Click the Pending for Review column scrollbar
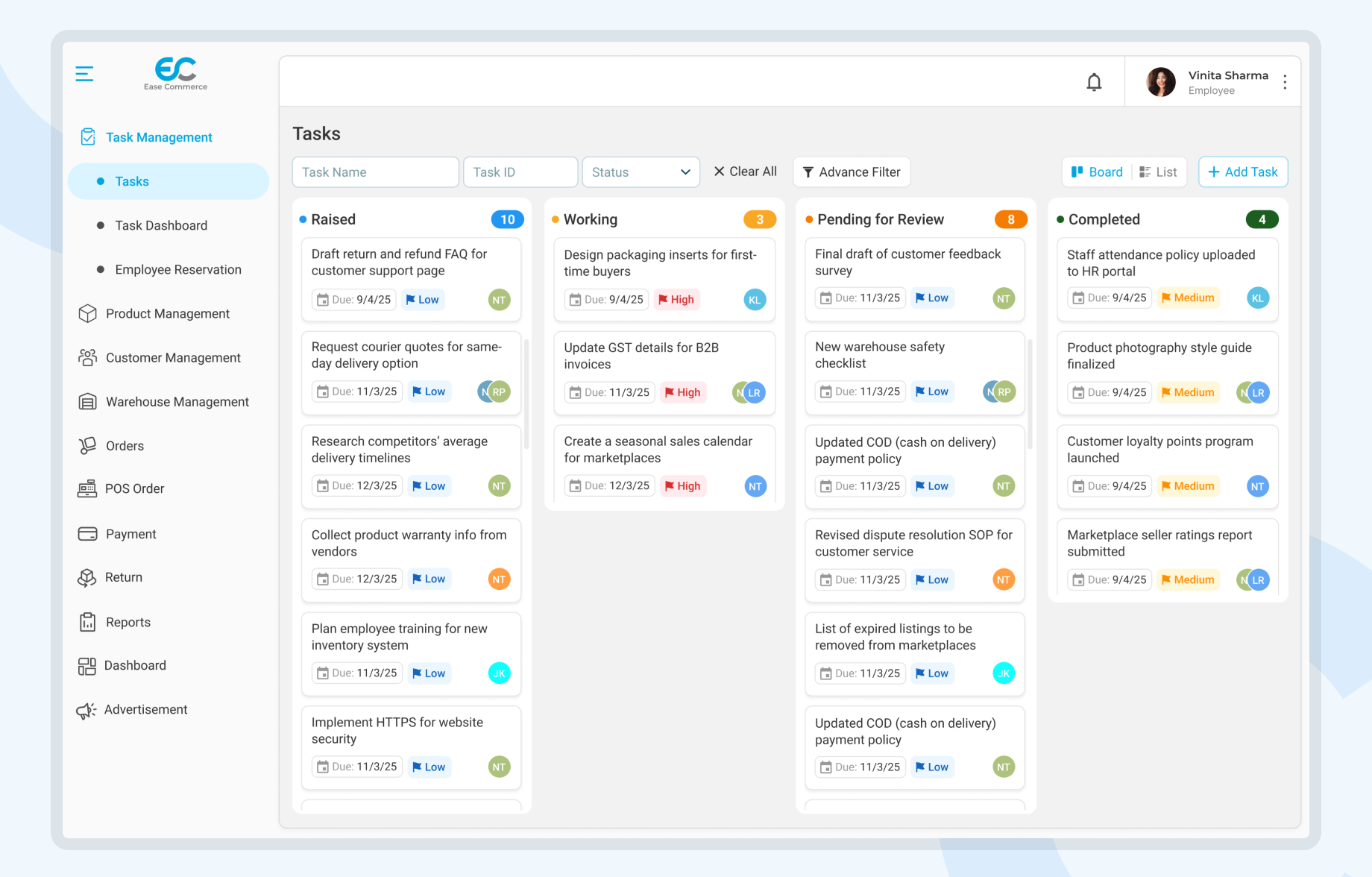 tap(1030, 394)
